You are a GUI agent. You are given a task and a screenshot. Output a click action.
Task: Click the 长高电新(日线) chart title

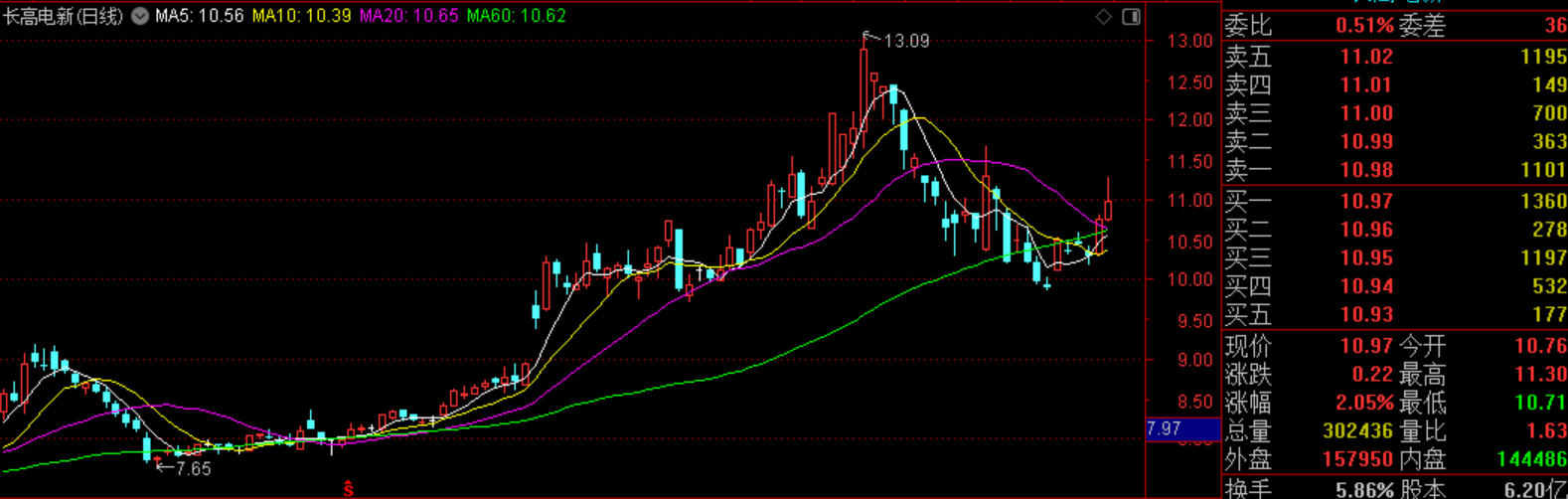pos(64,16)
